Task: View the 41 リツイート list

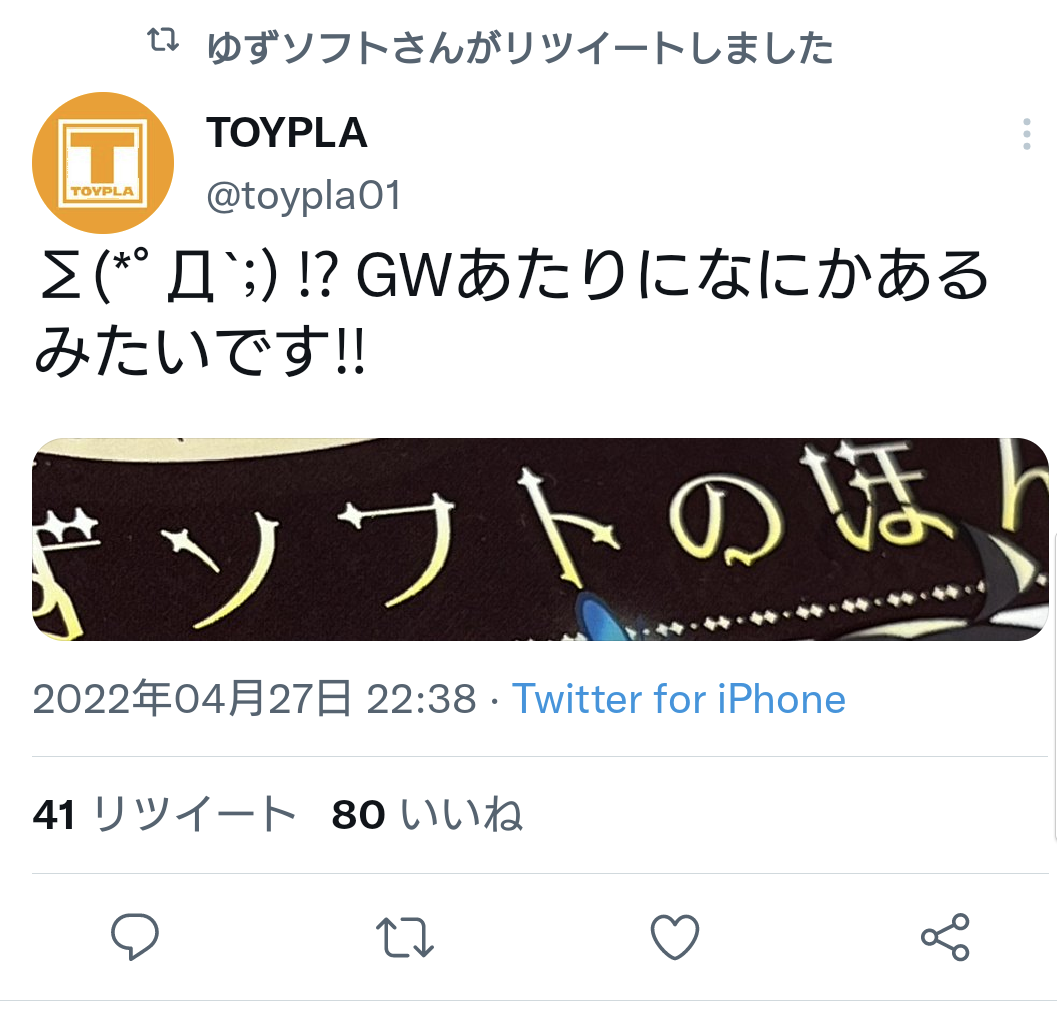Action: [x=164, y=814]
